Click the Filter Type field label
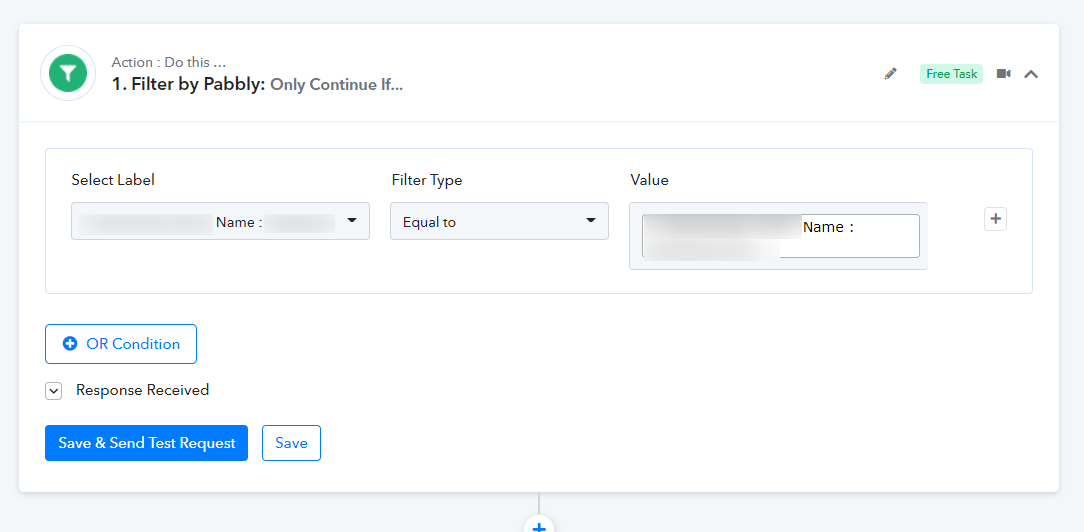1084x532 pixels. pyautogui.click(x=426, y=180)
